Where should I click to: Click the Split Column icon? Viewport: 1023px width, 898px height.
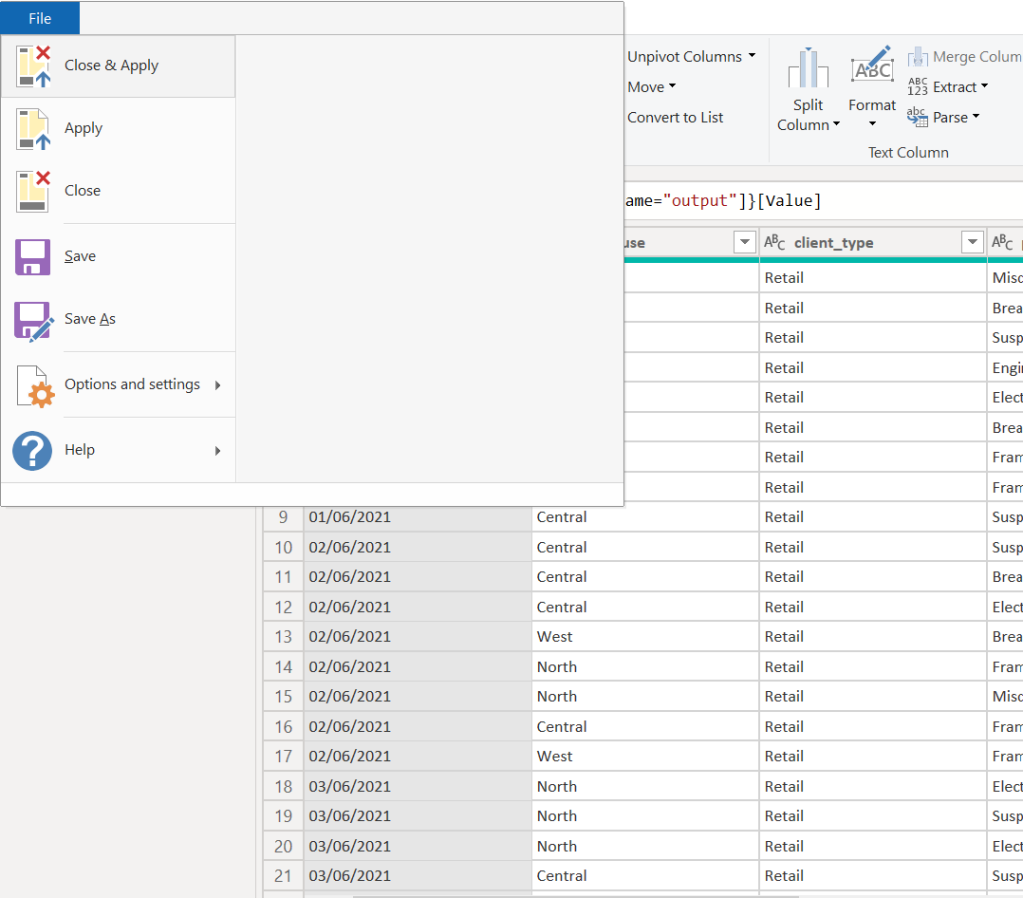808,69
